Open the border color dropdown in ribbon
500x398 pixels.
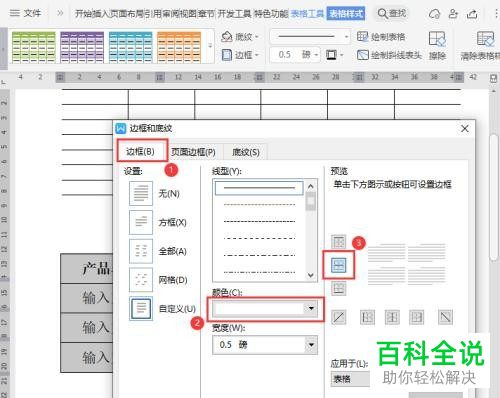coord(334,55)
